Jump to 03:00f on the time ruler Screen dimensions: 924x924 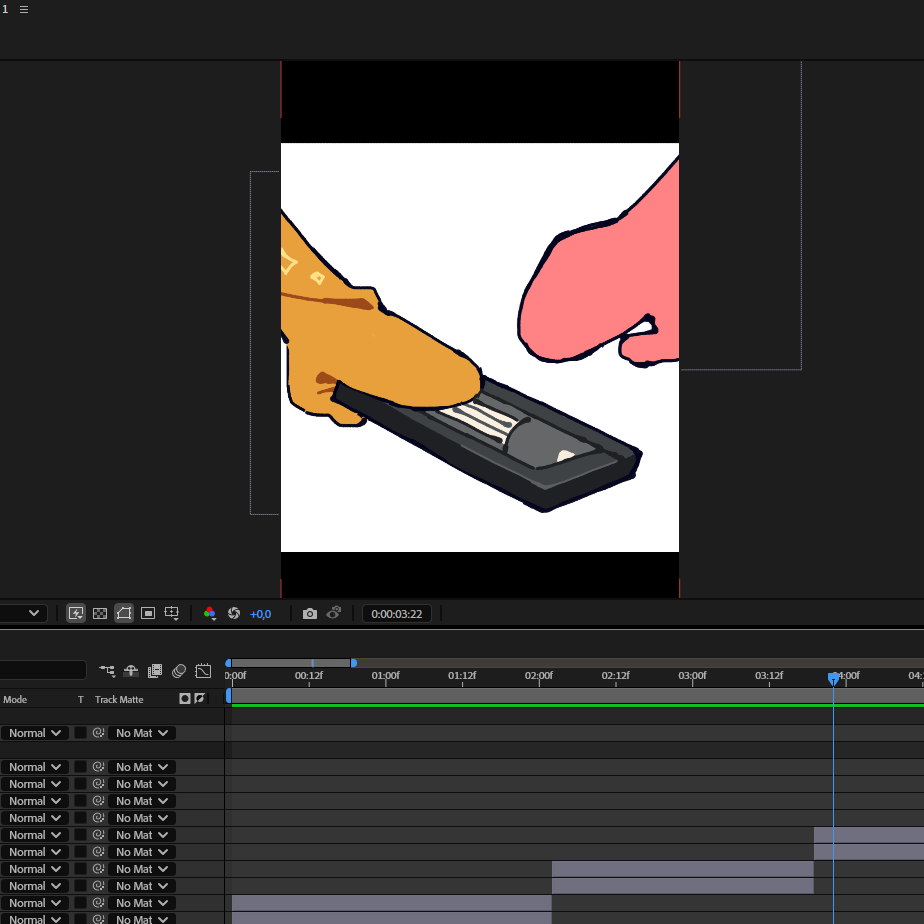point(692,675)
